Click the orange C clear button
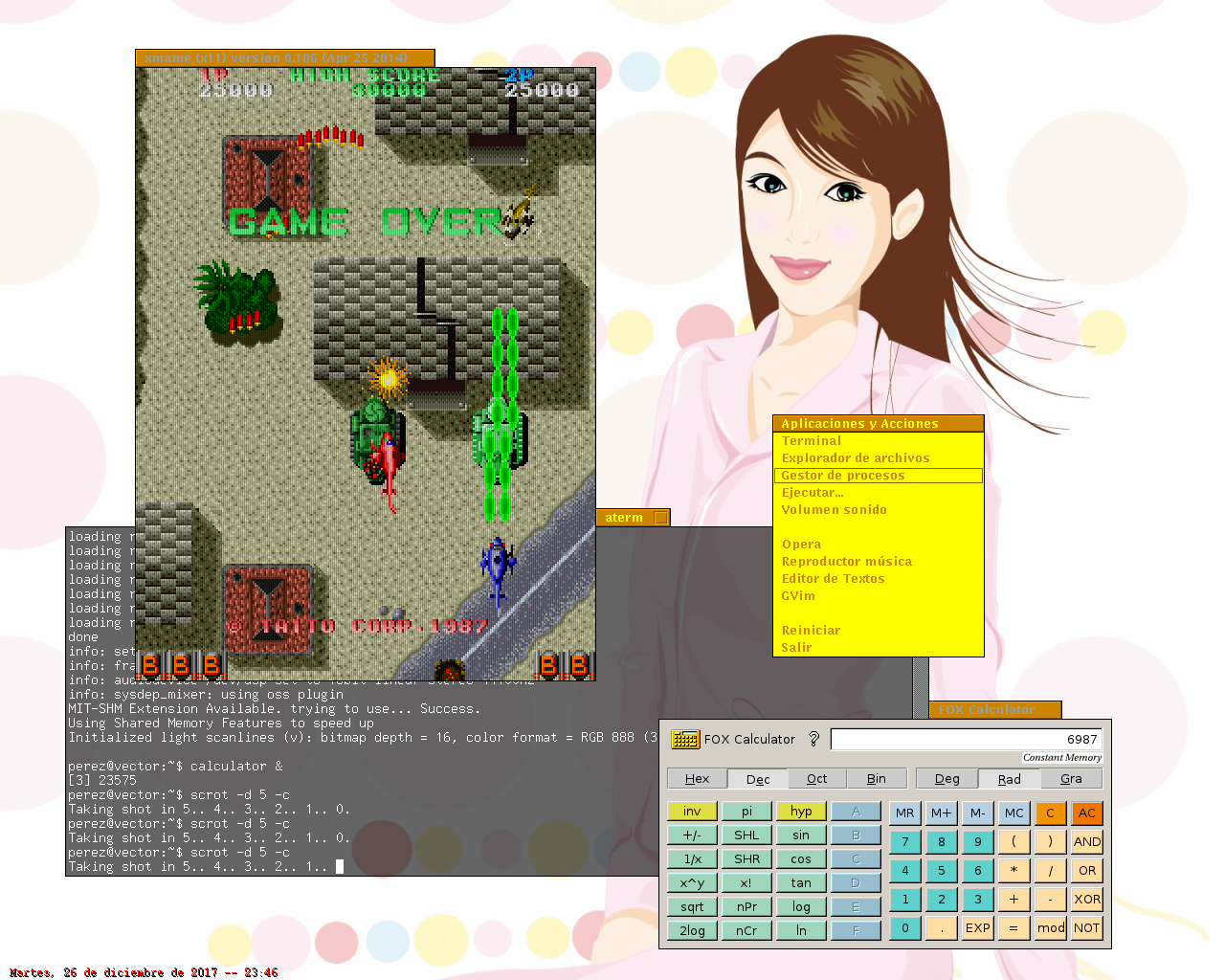The image size is (1225, 980). (1051, 813)
